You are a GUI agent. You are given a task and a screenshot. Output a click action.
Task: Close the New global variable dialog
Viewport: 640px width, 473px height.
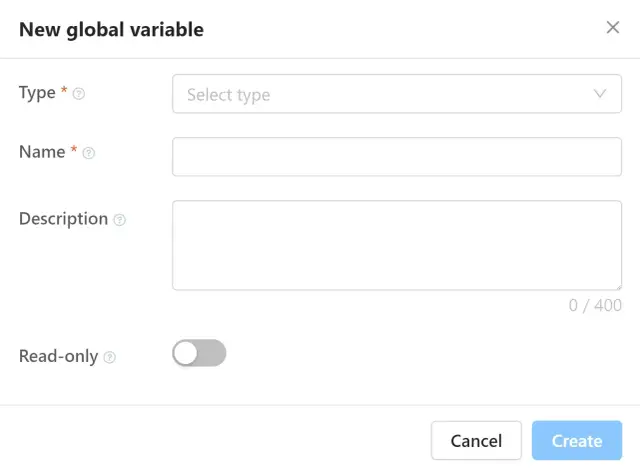(x=613, y=28)
